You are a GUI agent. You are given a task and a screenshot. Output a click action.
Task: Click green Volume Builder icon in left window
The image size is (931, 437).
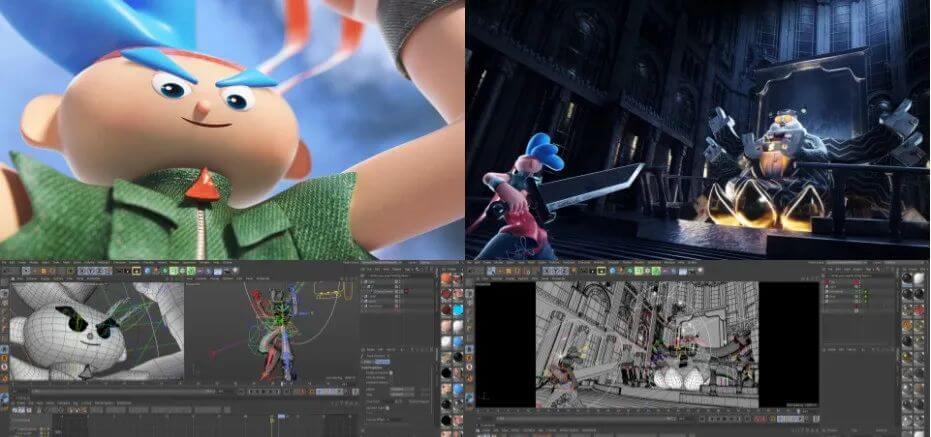pos(191,271)
